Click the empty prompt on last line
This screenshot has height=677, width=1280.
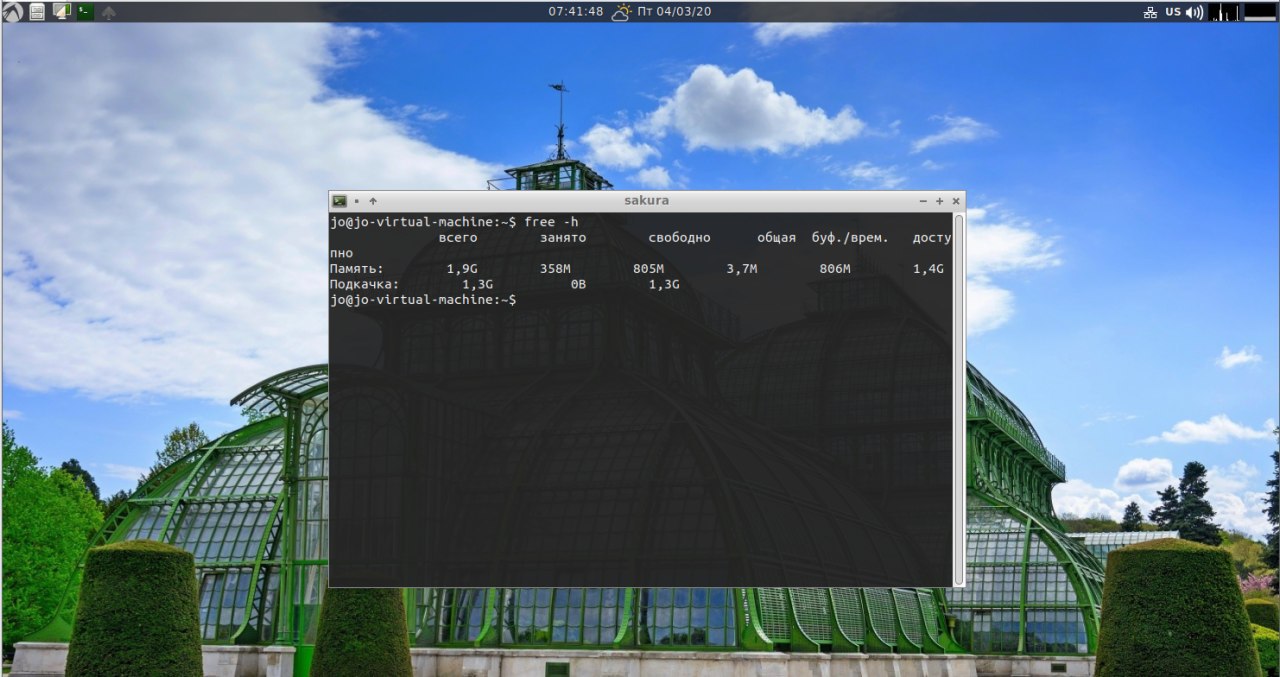(423, 299)
